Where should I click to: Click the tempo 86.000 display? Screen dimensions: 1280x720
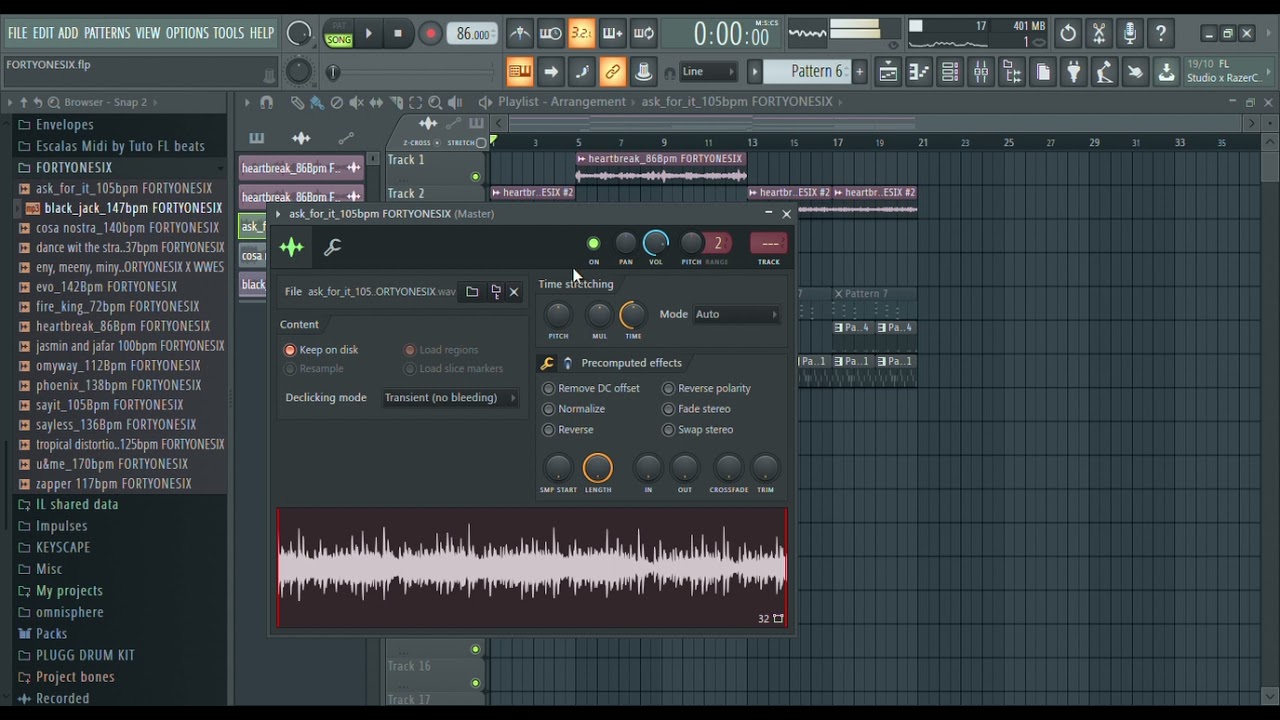[472, 33]
